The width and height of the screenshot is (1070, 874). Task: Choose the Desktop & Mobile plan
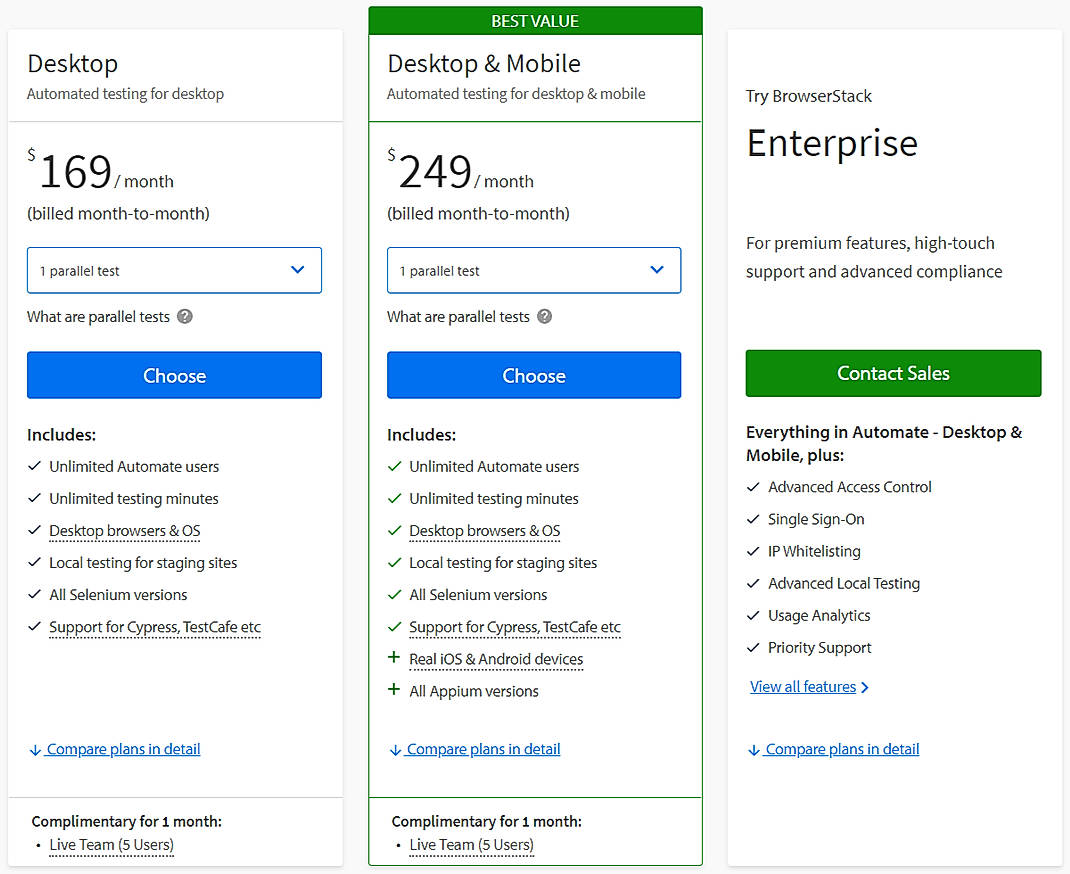point(534,375)
